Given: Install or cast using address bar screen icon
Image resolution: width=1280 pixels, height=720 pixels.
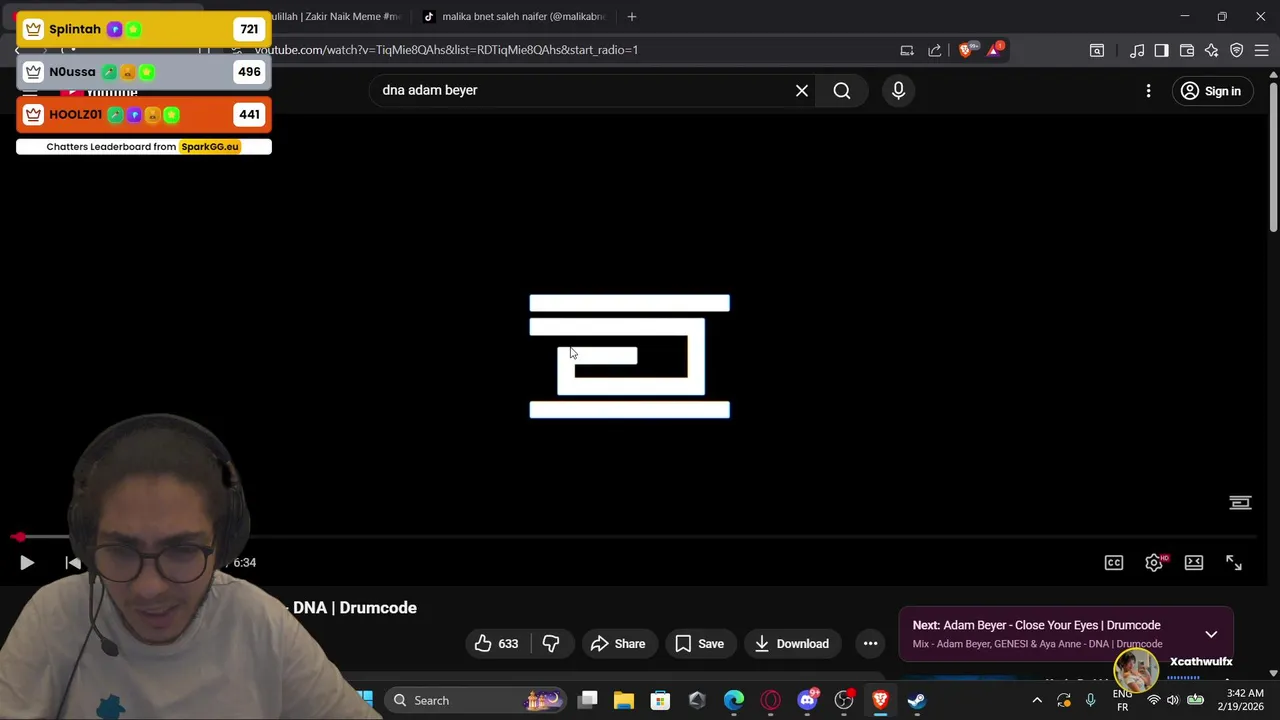Looking at the screenshot, I should tap(907, 50).
